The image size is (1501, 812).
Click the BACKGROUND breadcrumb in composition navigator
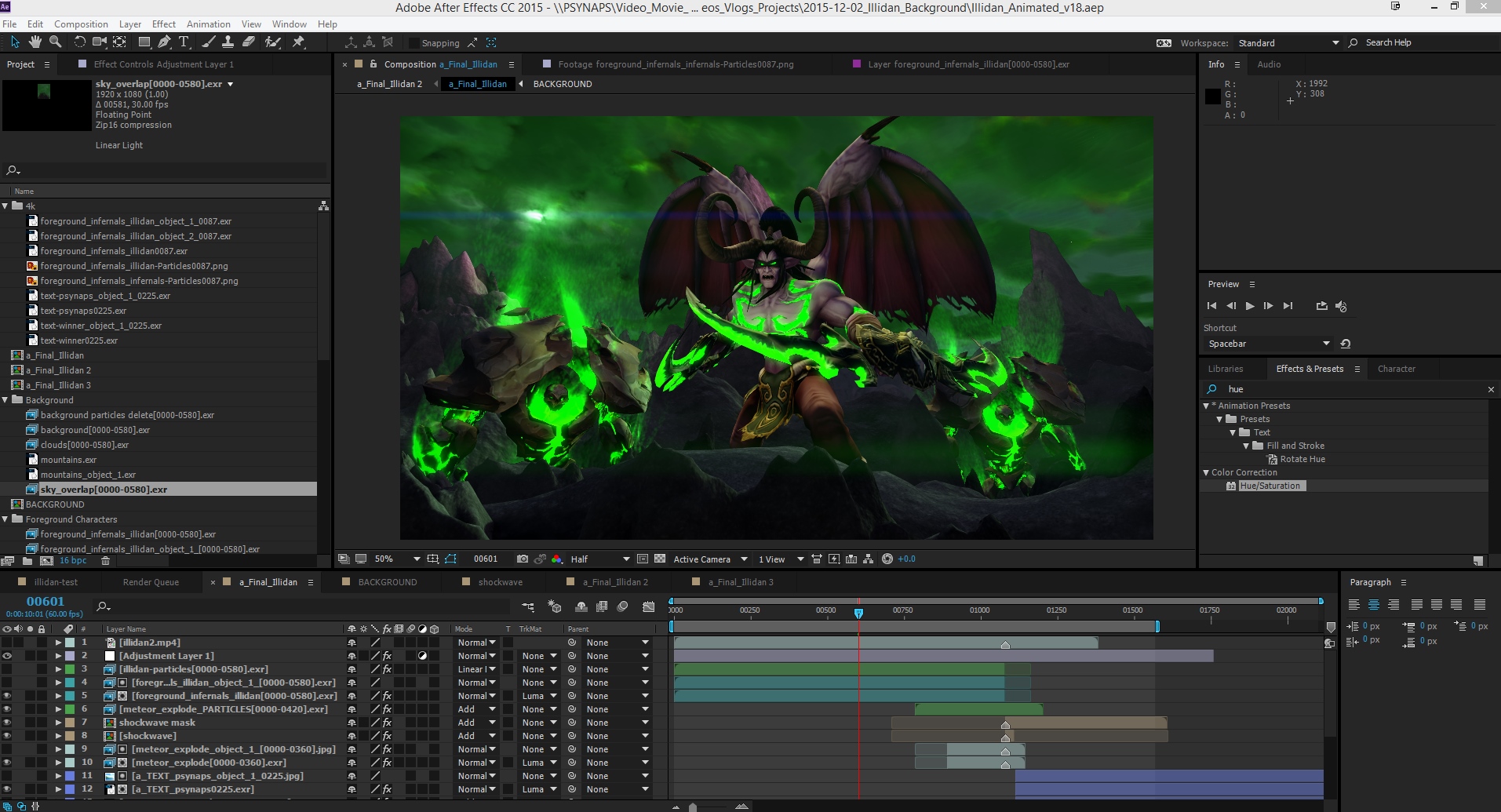pyautogui.click(x=563, y=84)
